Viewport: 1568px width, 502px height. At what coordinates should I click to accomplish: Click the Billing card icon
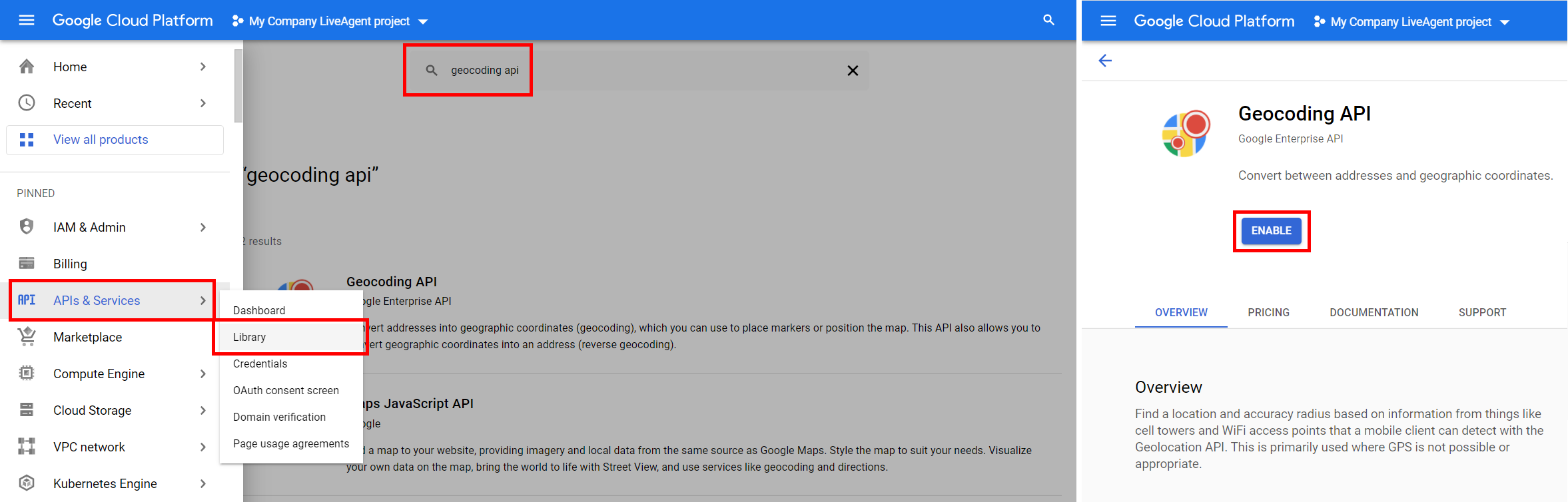[x=27, y=264]
